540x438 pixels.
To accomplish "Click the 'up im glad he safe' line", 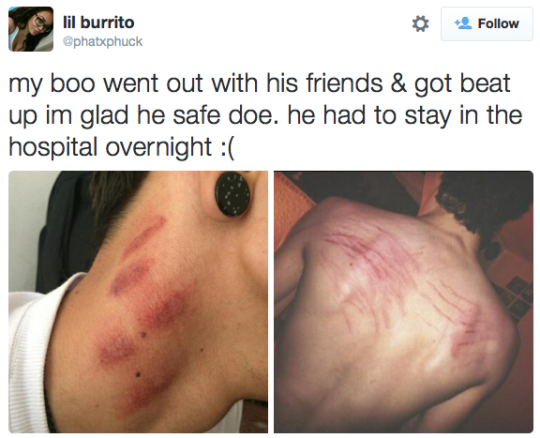I will pyautogui.click(x=265, y=116).
